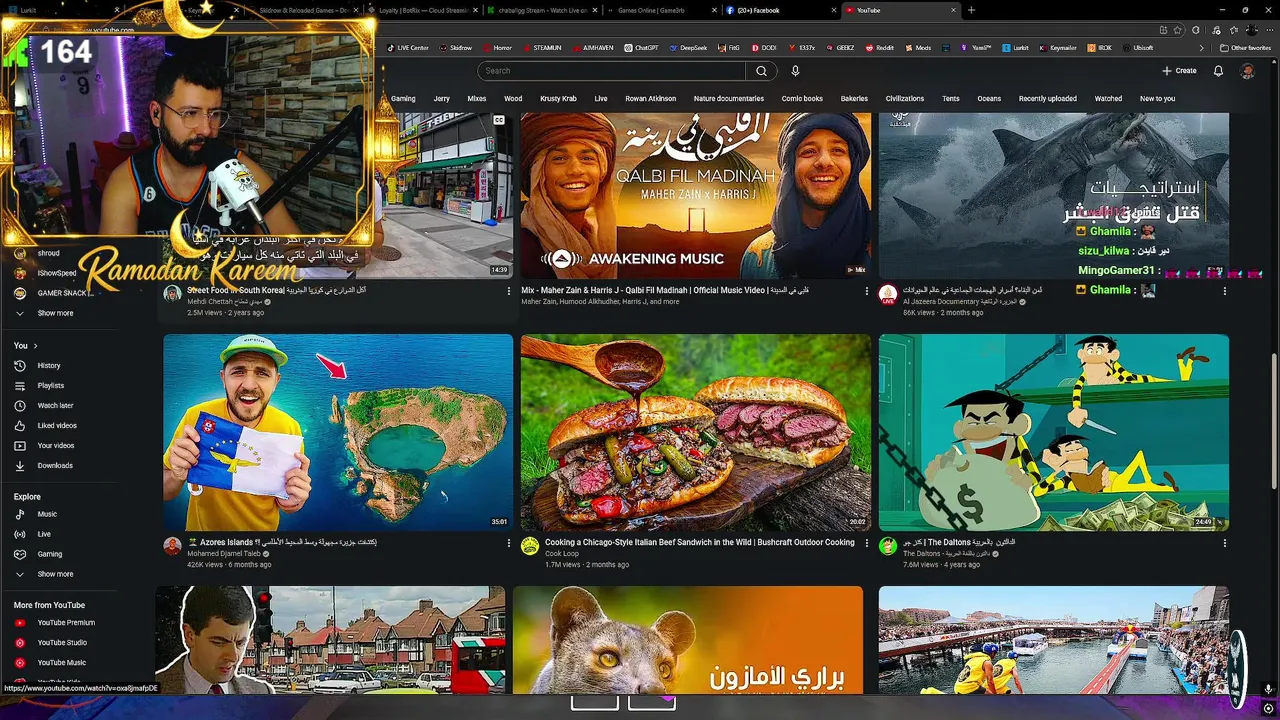Play the Chicago-Style Beef Sandwich thumbnail

point(696,432)
